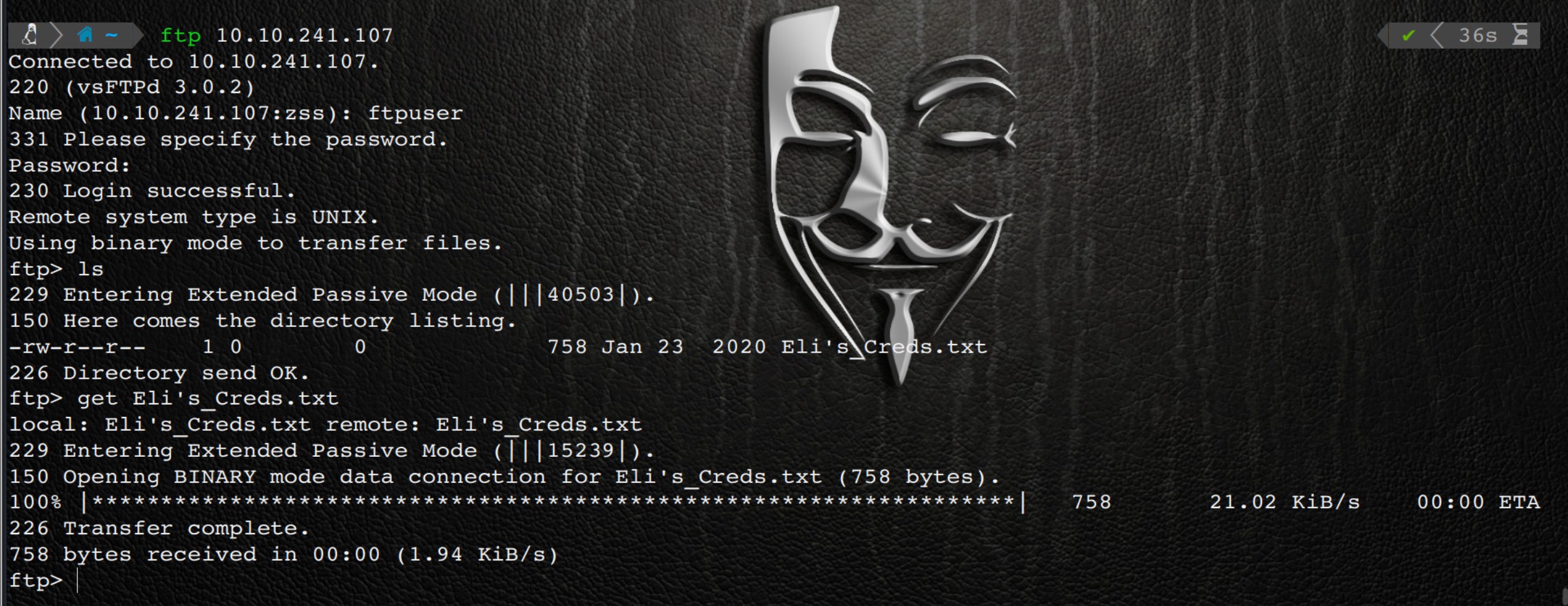Click the 230 Login successful message
Viewport: 1568px width, 606px height.
(x=152, y=191)
